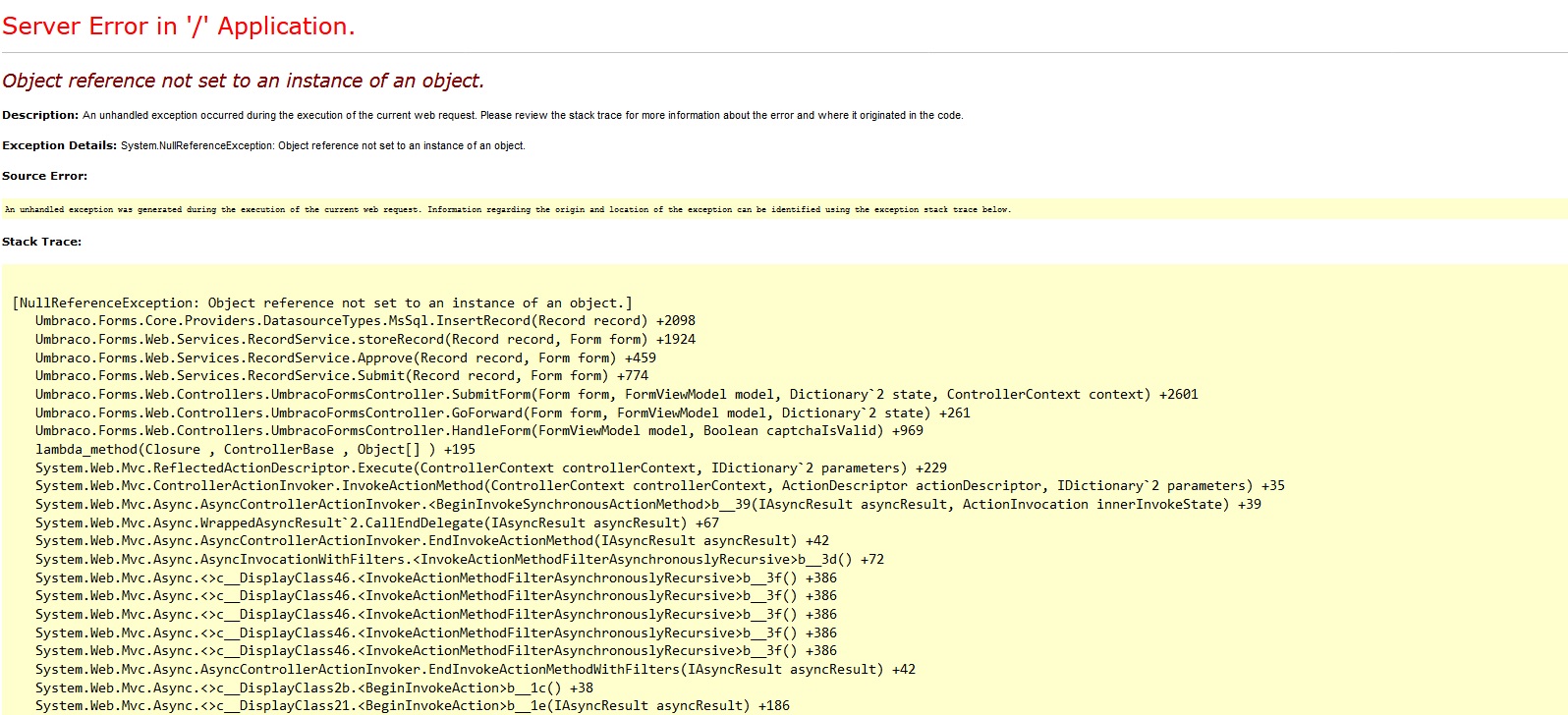Click the ControllerActionInvoker.InvokeActionMethod line
The width and height of the screenshot is (1568, 715).
pos(660,486)
